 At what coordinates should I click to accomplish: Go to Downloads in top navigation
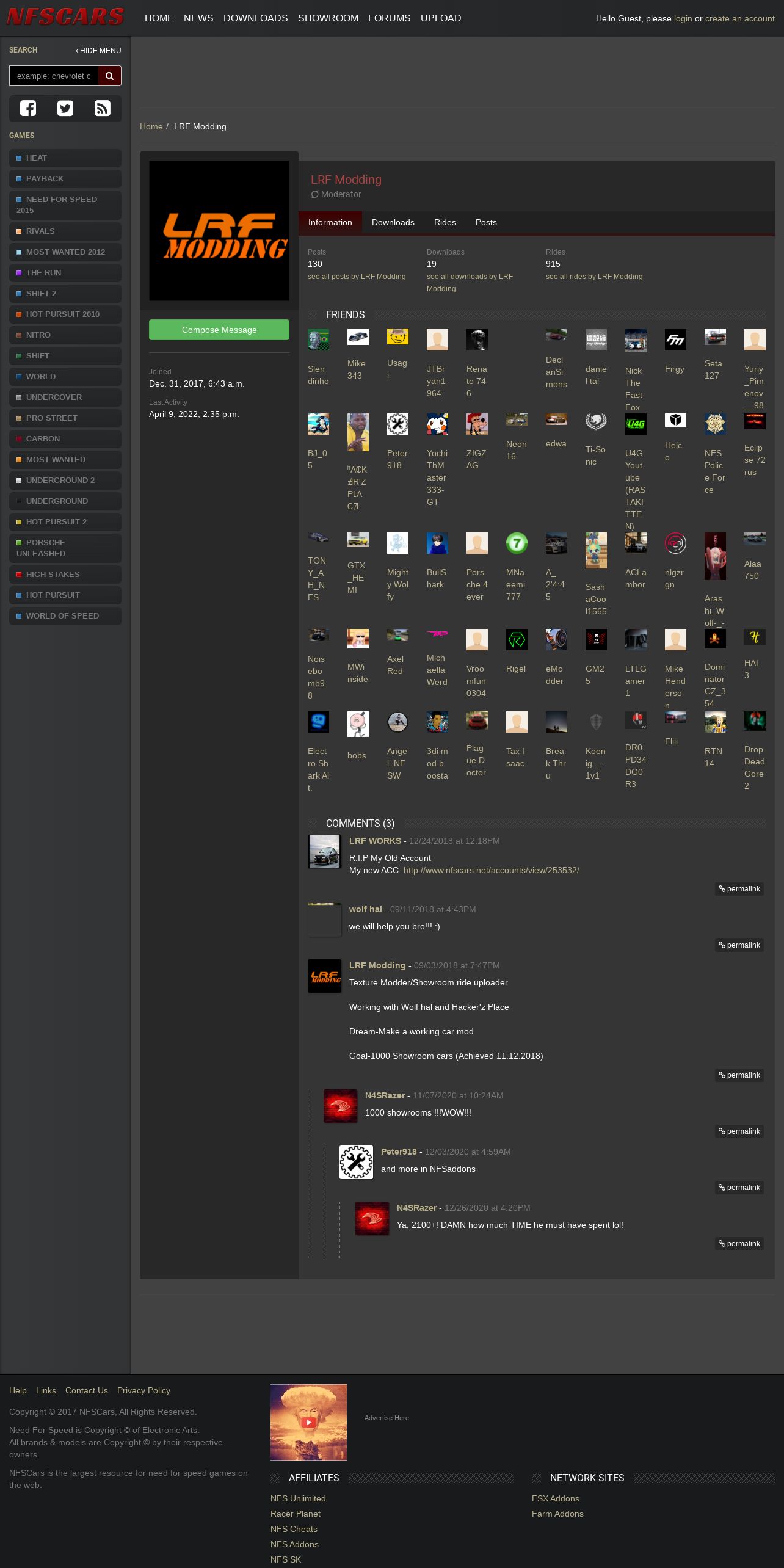point(256,18)
